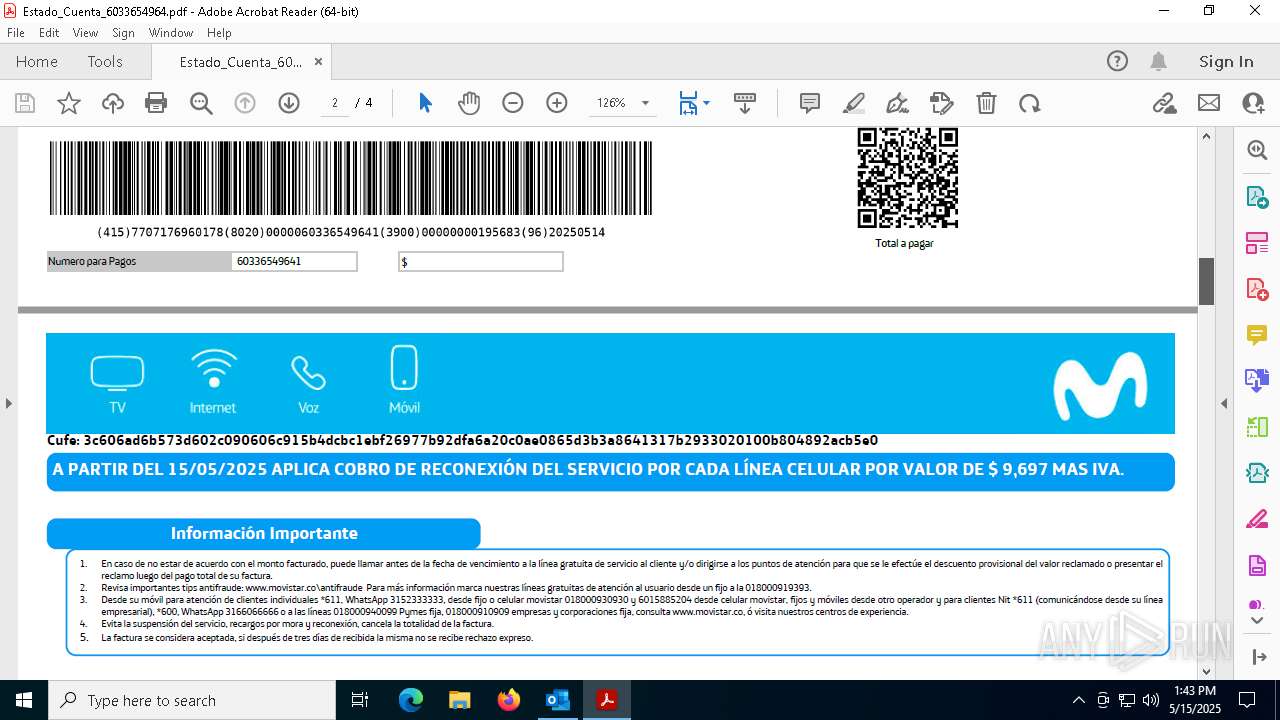Click the Sign In button
The height and width of the screenshot is (720, 1280).
coord(1226,62)
